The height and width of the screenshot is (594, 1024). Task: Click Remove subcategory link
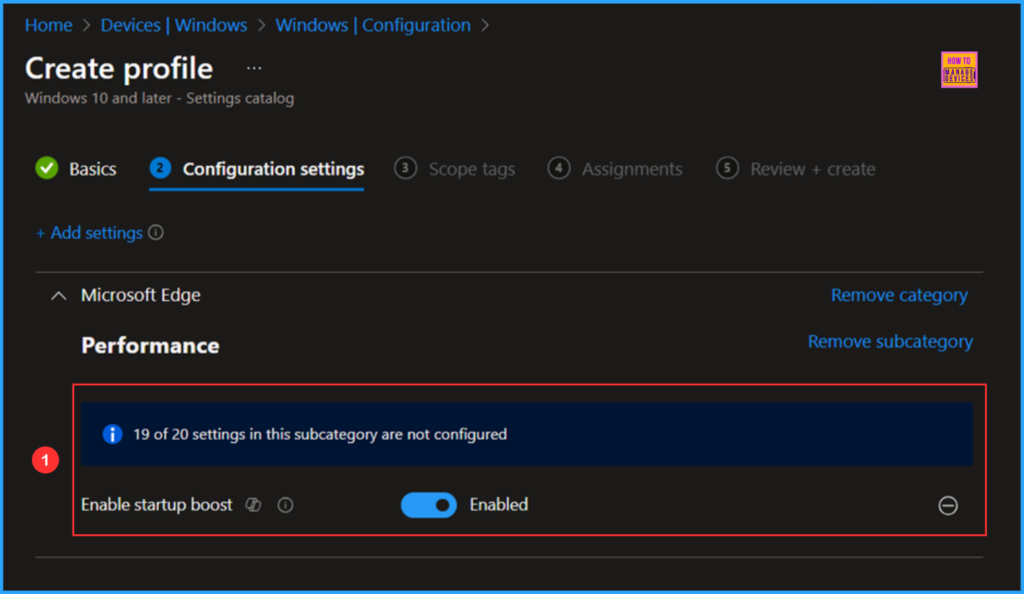pos(890,341)
